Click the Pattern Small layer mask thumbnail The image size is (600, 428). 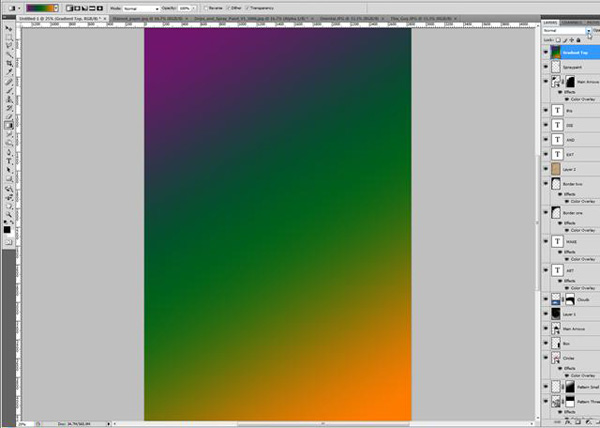pos(570,387)
